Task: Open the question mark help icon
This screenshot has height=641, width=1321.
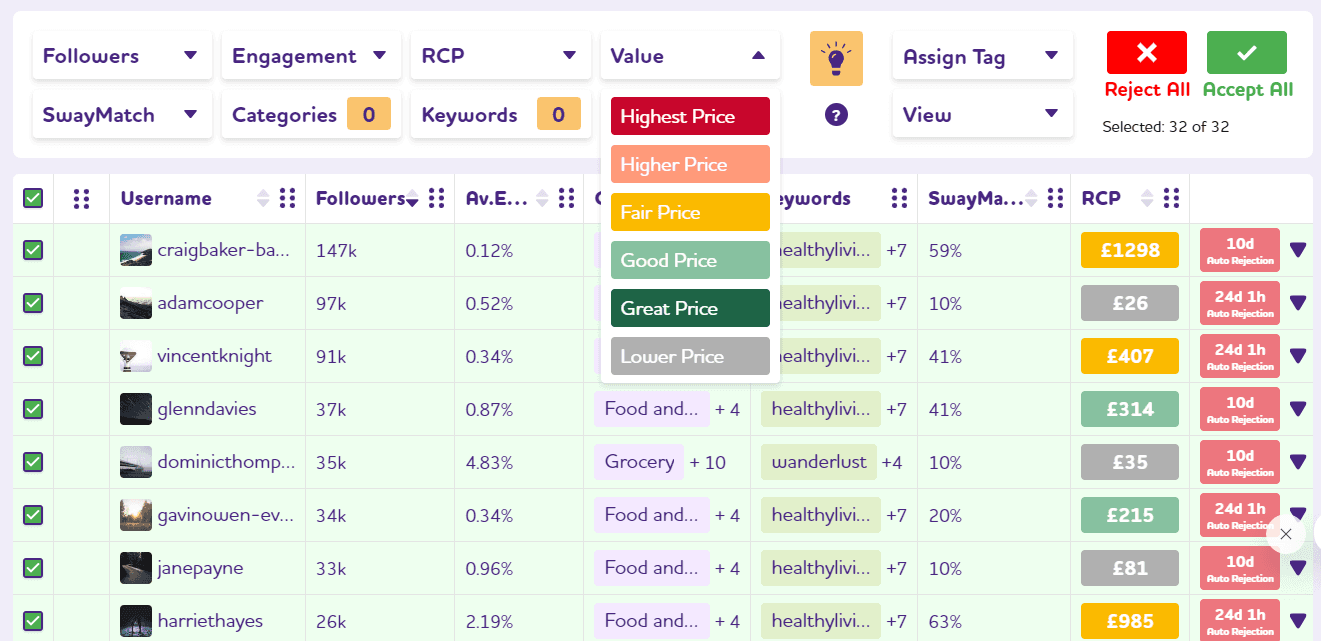Action: click(x=837, y=115)
